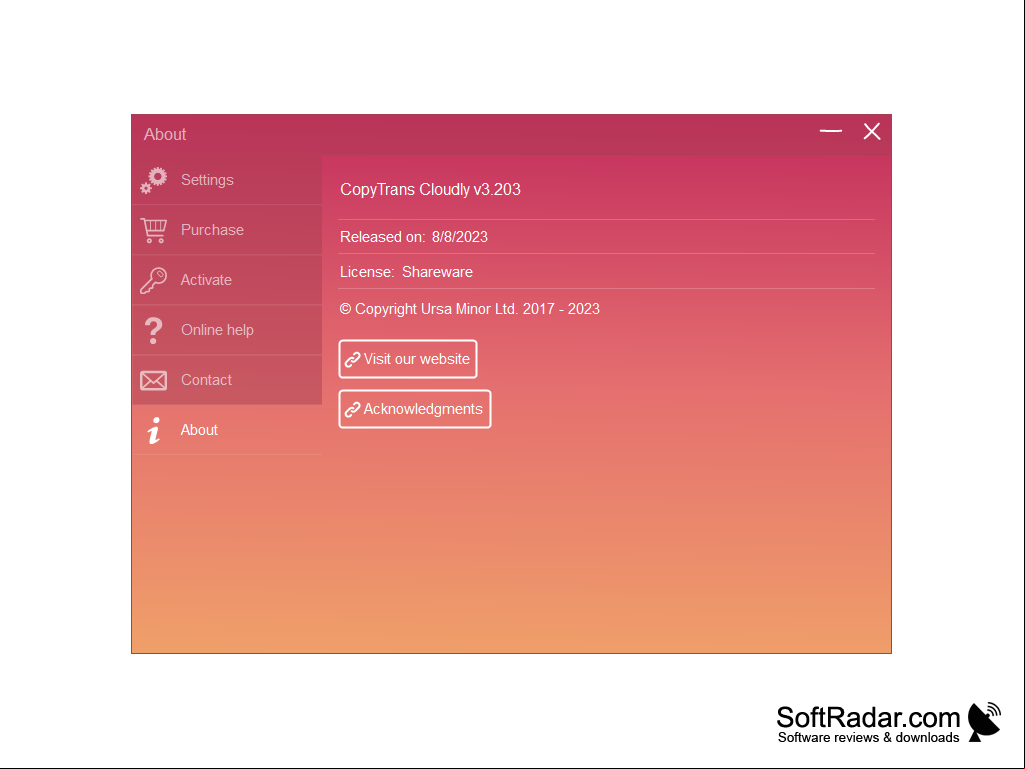Click the About window title text
1025x769 pixels.
click(x=165, y=135)
